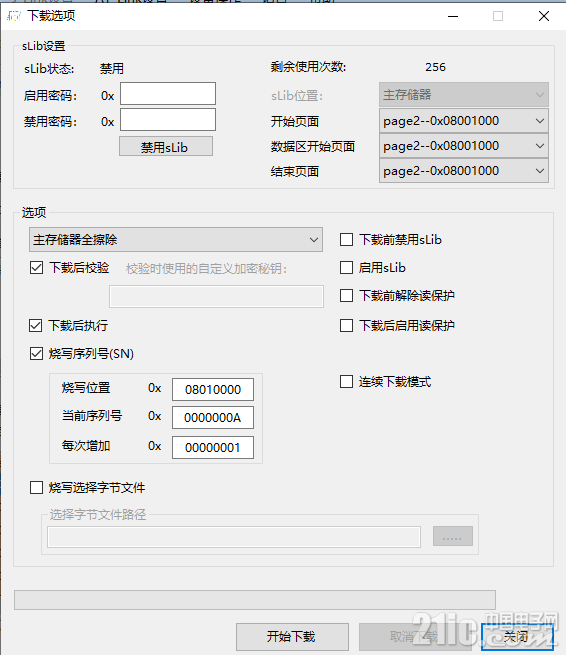Enable 下载前解除读保护

[x=346, y=295]
